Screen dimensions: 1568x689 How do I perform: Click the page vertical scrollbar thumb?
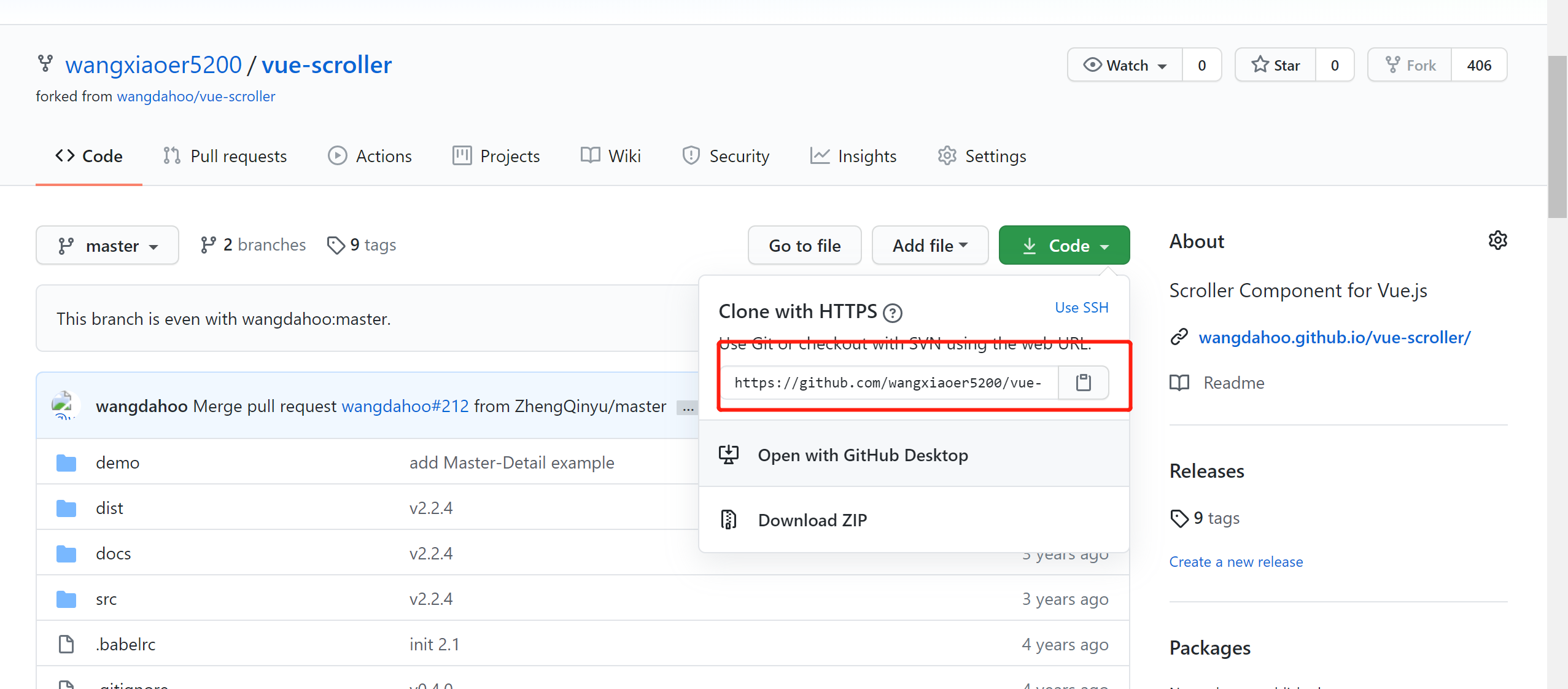pos(1558,136)
